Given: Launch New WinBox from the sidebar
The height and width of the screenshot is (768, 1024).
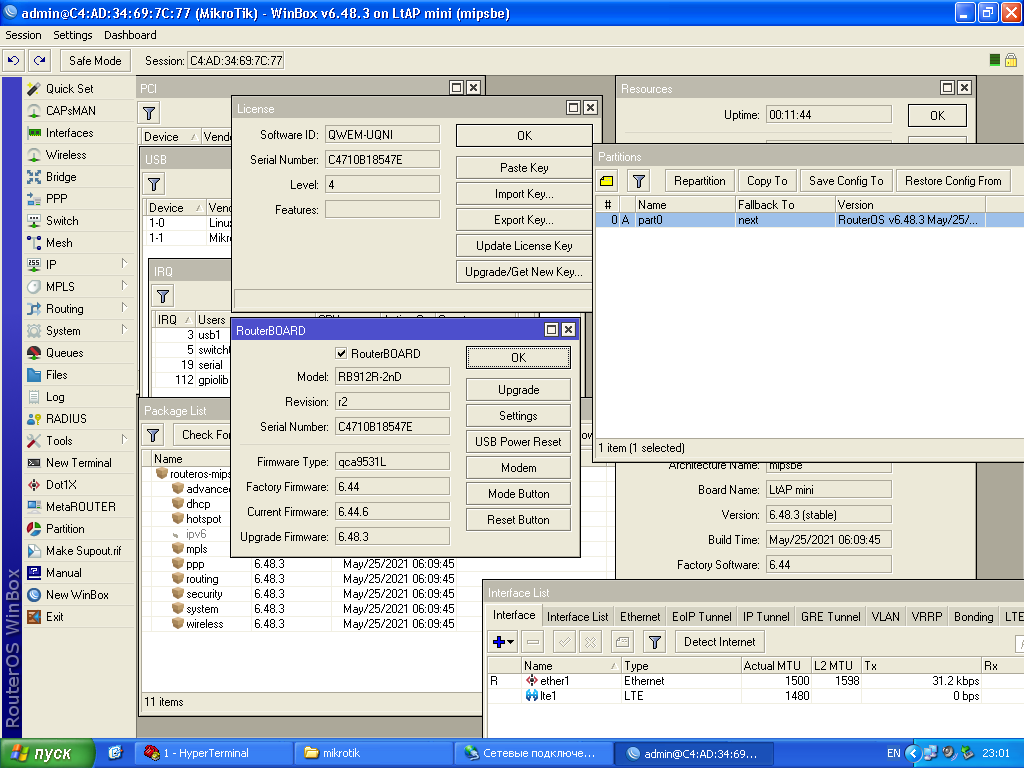Looking at the screenshot, I should 77,595.
